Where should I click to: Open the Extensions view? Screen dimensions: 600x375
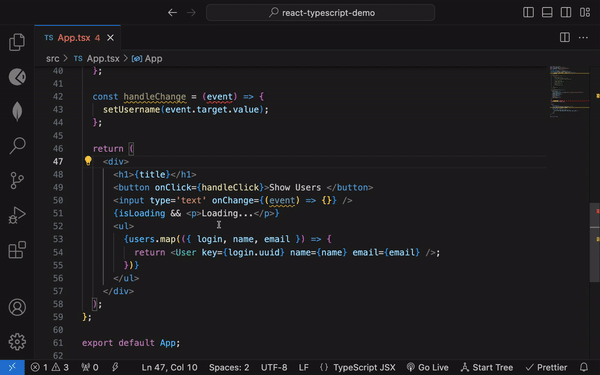coord(17,250)
